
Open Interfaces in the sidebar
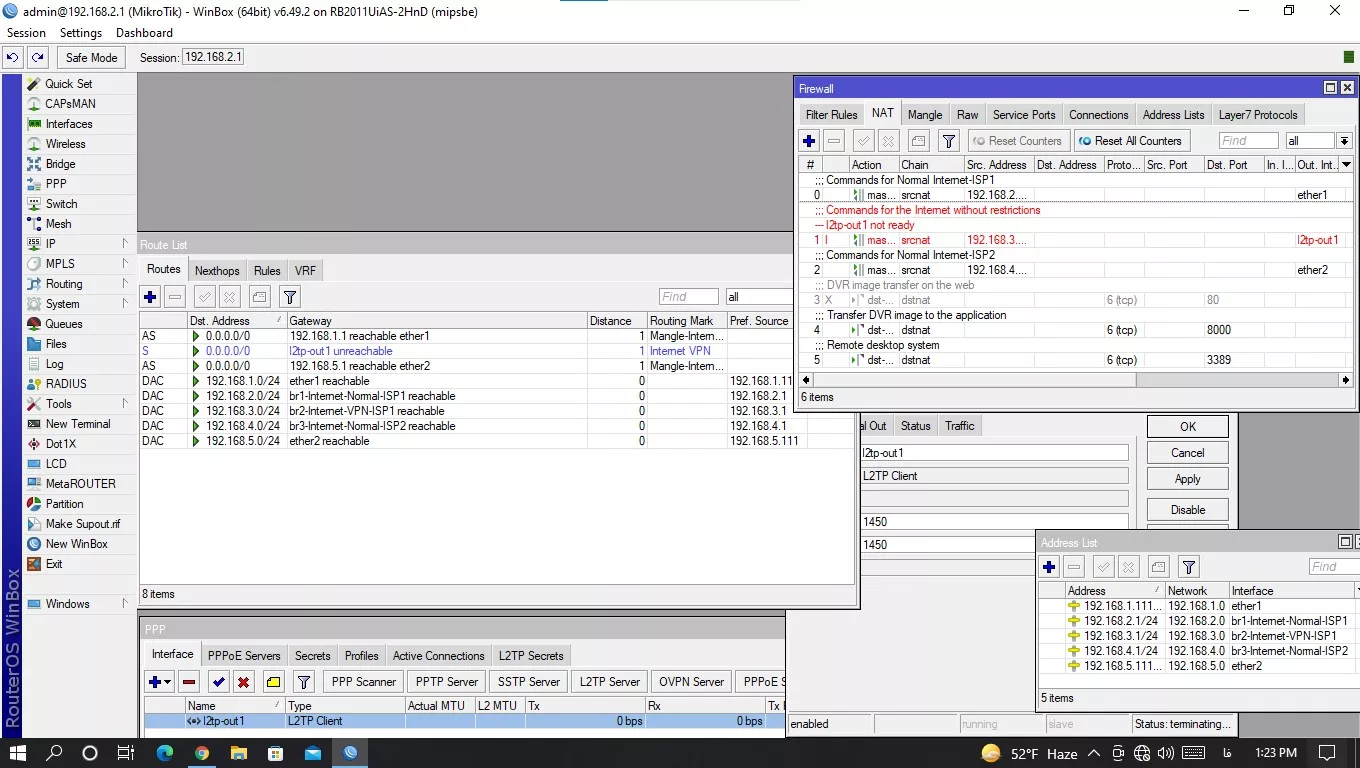(x=69, y=124)
